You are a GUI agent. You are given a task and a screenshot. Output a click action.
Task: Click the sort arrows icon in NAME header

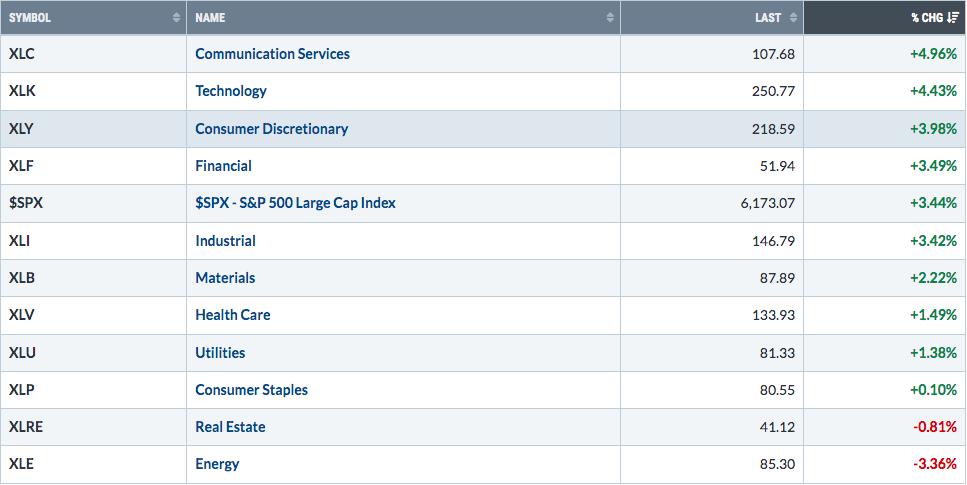click(x=610, y=18)
